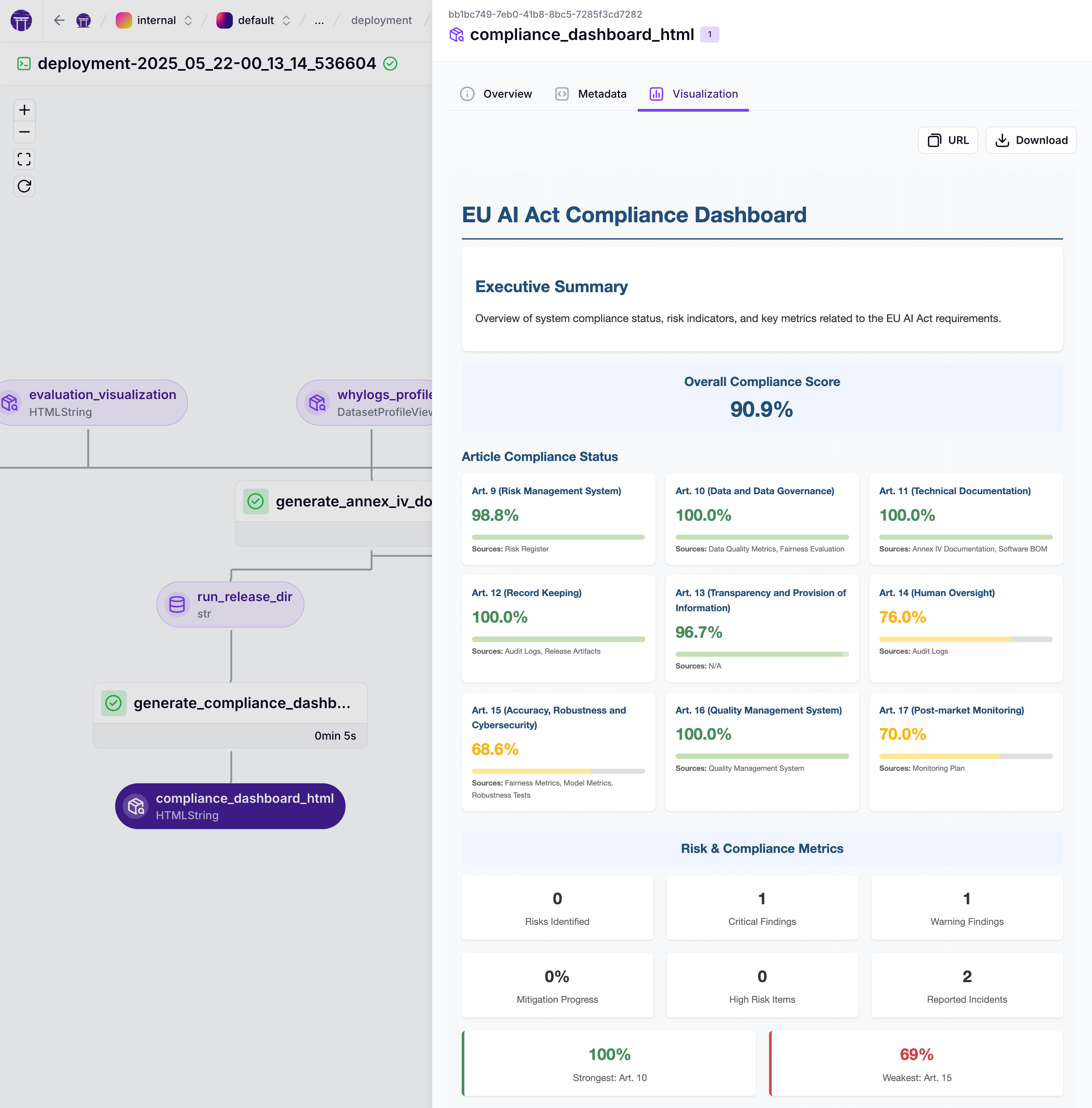1092x1108 pixels.
Task: Click the zoom in plus button
Action: point(24,109)
